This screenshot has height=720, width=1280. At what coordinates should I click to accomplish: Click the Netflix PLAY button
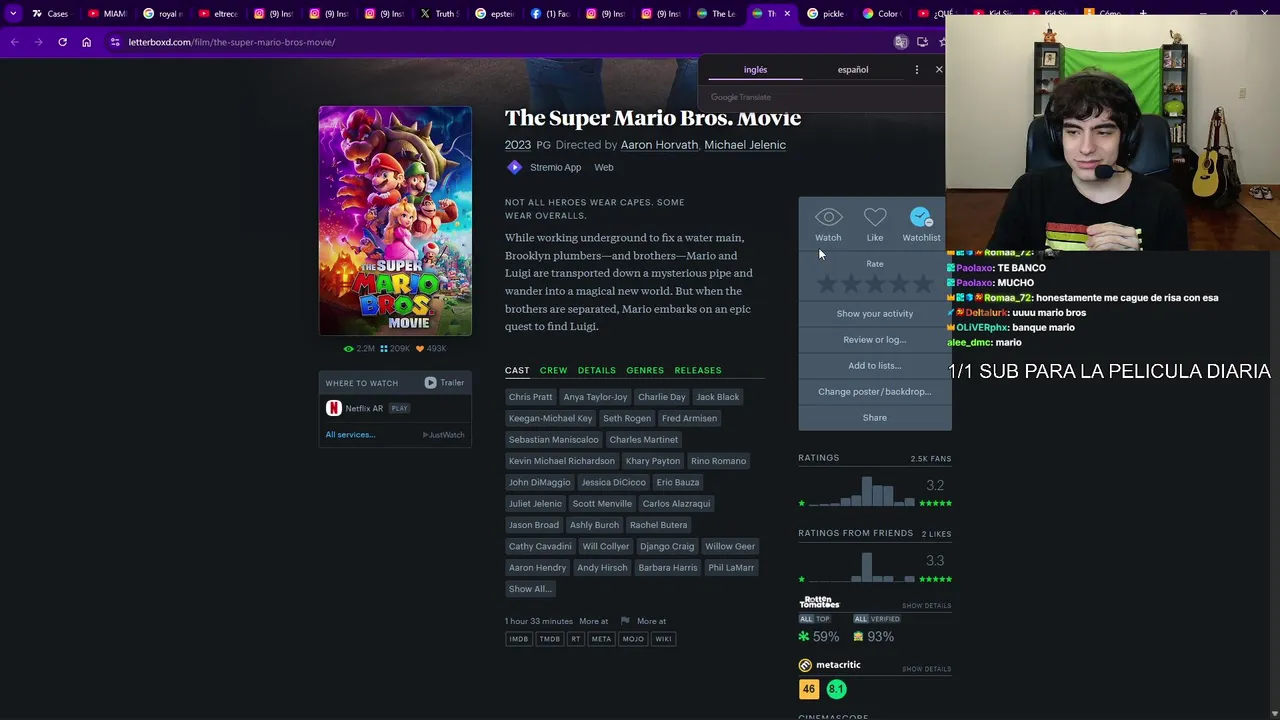(x=399, y=408)
